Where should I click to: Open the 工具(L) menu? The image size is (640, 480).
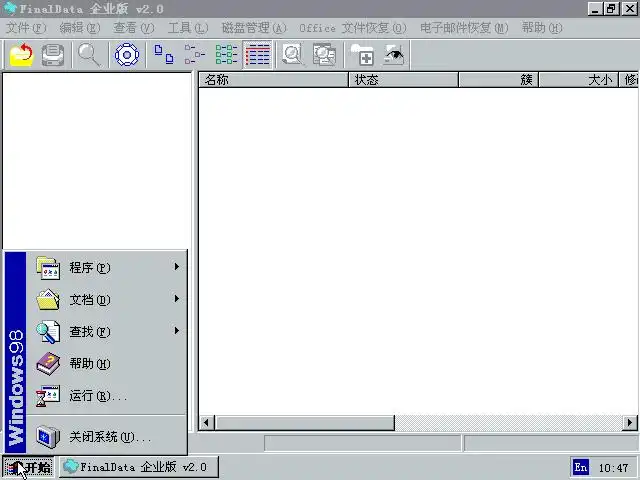click(188, 28)
